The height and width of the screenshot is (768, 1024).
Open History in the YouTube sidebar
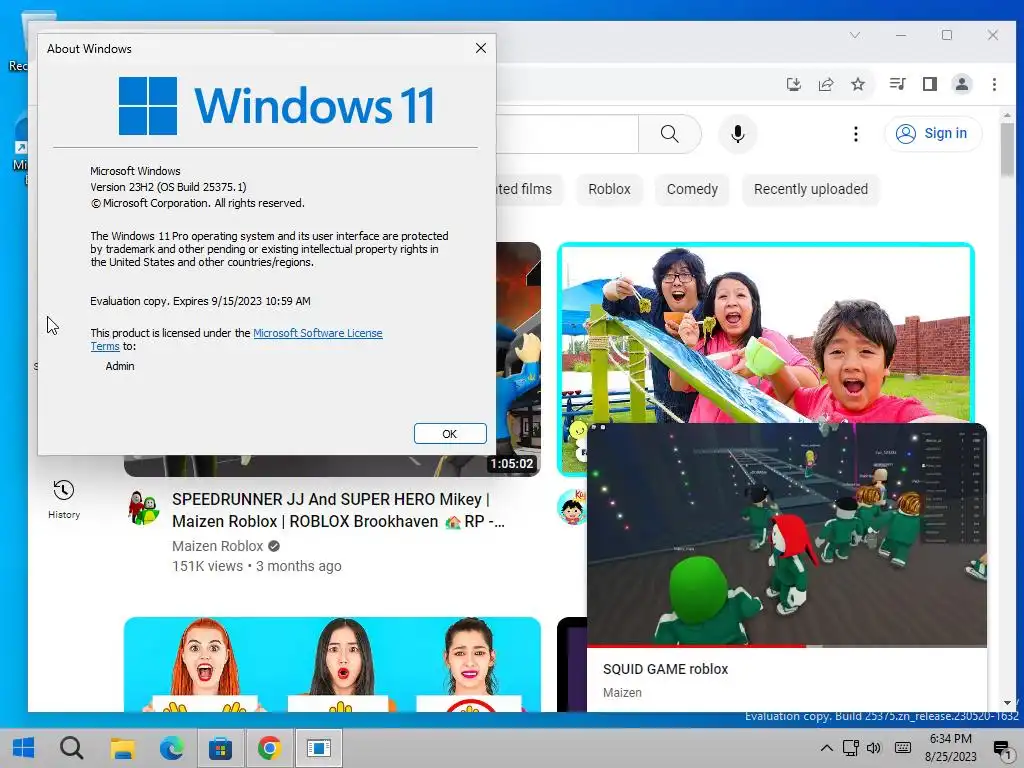64,500
